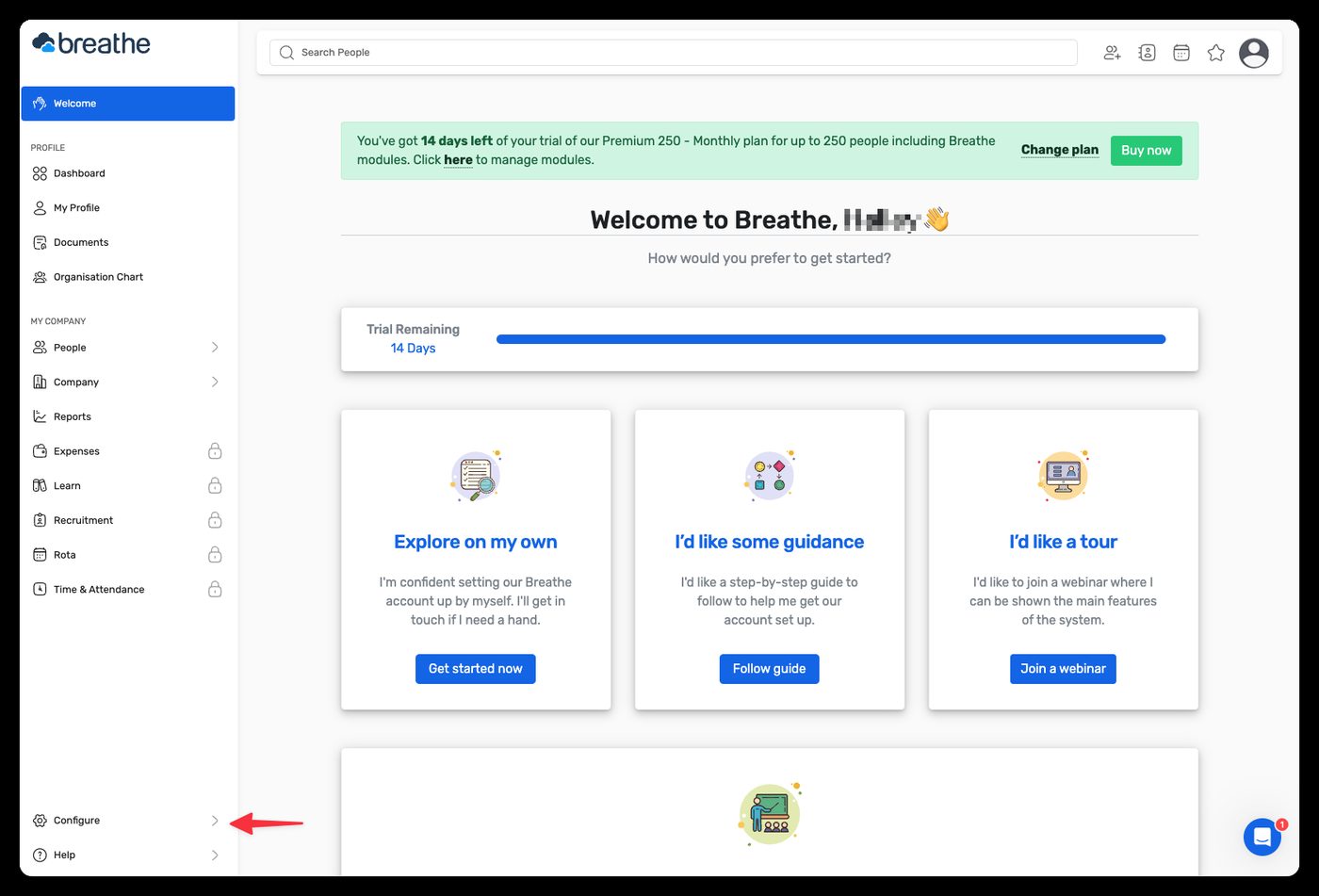Viewport: 1319px width, 896px height.
Task: Click the 'here' link to manage modules
Action: pos(458,160)
